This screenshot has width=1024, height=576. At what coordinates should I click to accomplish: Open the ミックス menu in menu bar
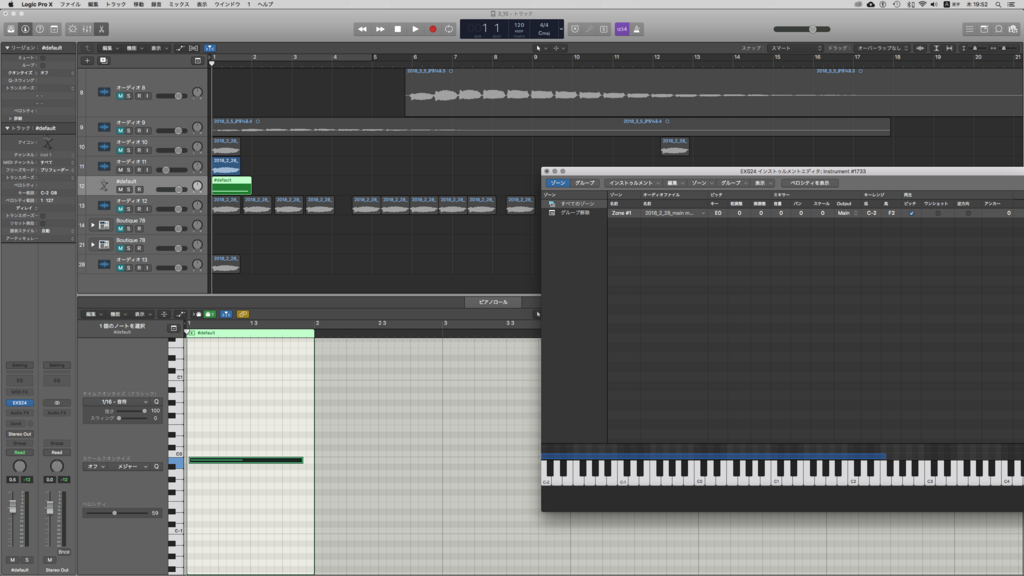click(x=179, y=5)
